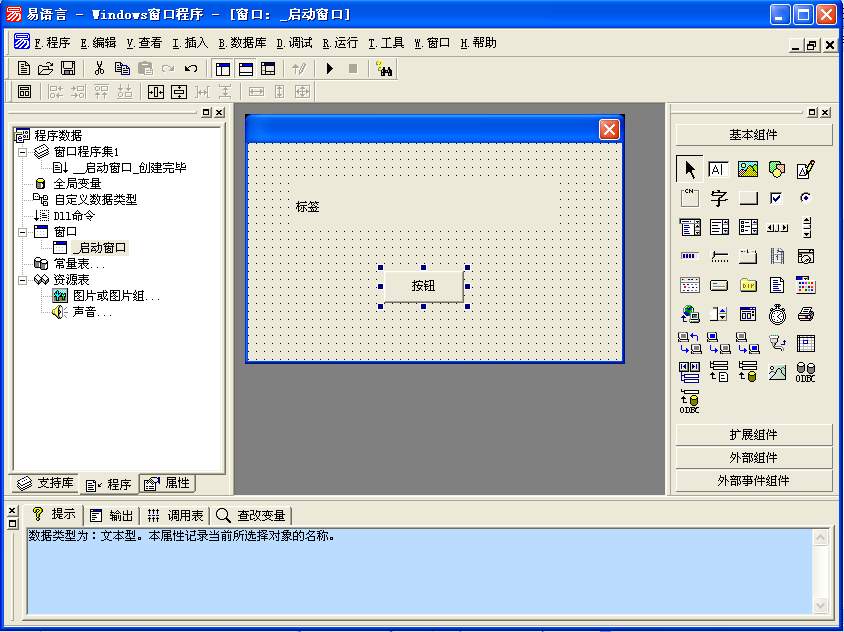
Task: Select the table grid component icon
Action: point(806,343)
